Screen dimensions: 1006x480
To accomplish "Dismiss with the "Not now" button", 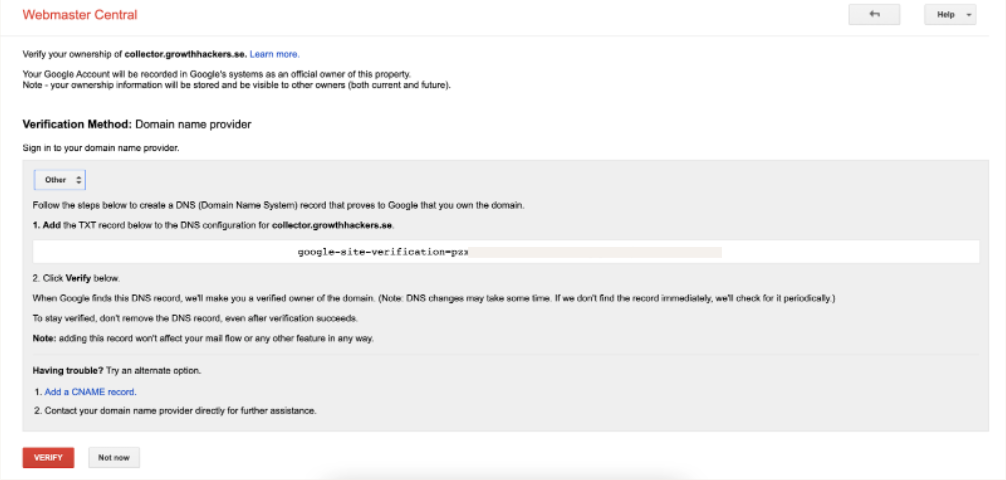I will (114, 458).
